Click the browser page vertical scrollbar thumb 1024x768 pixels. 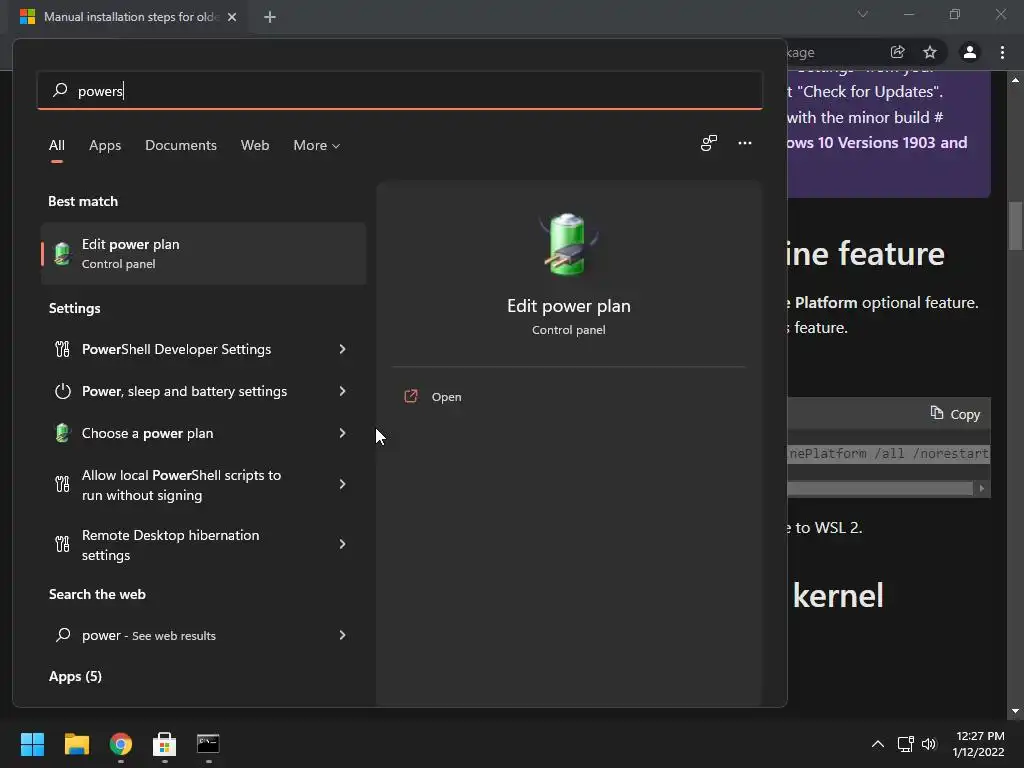click(x=1015, y=226)
